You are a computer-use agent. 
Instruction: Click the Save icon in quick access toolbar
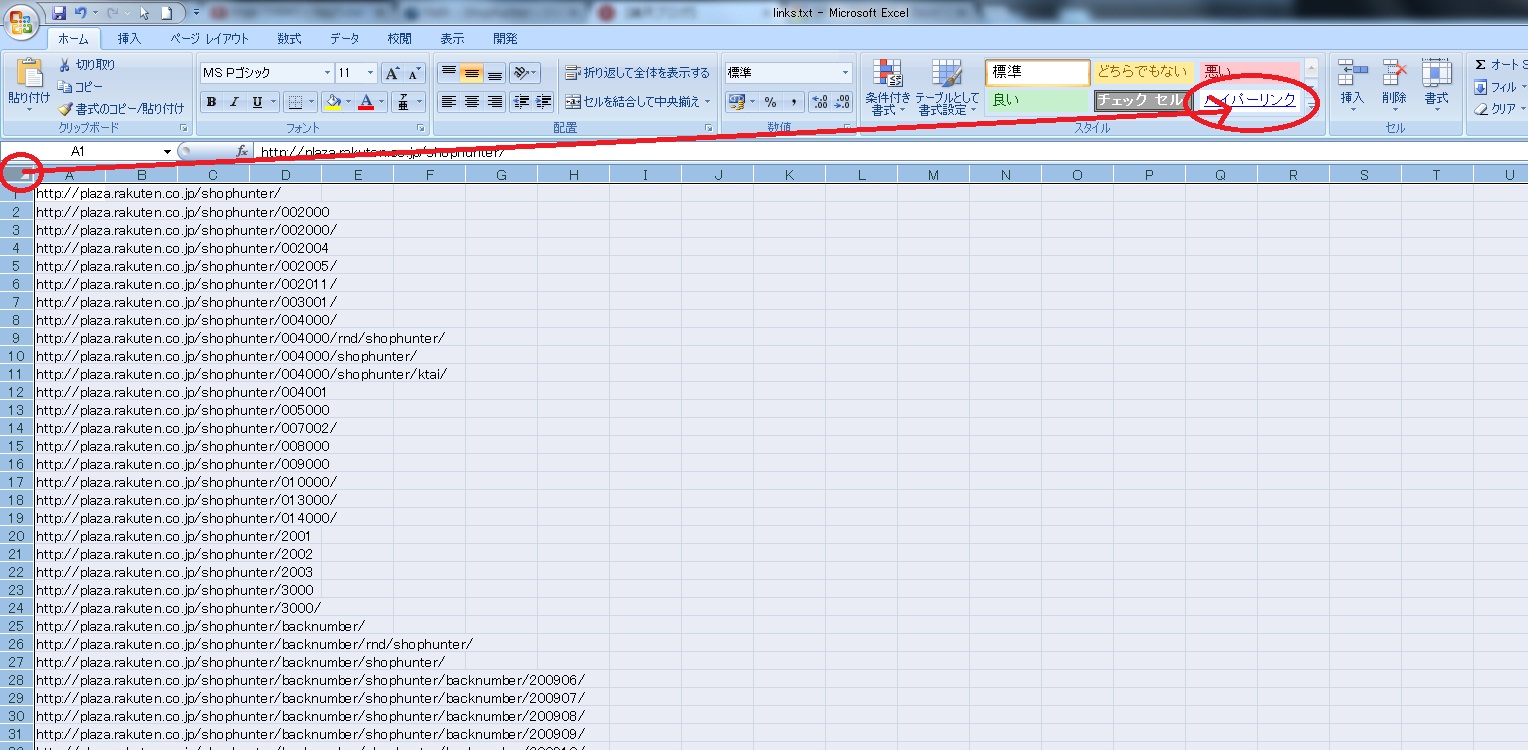[59, 13]
